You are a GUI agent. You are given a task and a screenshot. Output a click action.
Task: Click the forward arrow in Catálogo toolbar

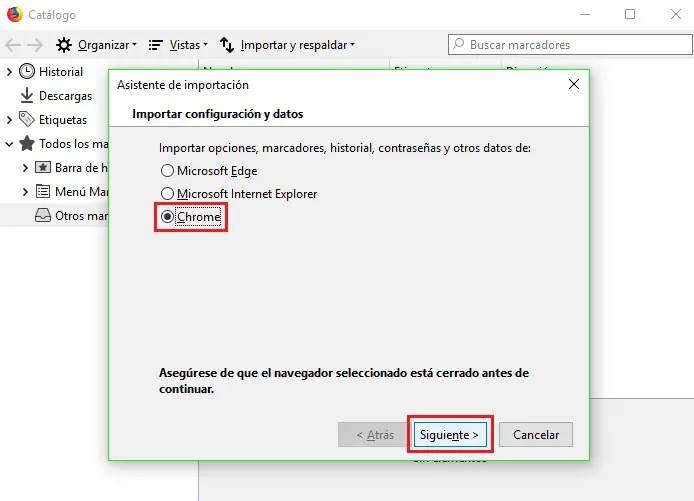(35, 45)
